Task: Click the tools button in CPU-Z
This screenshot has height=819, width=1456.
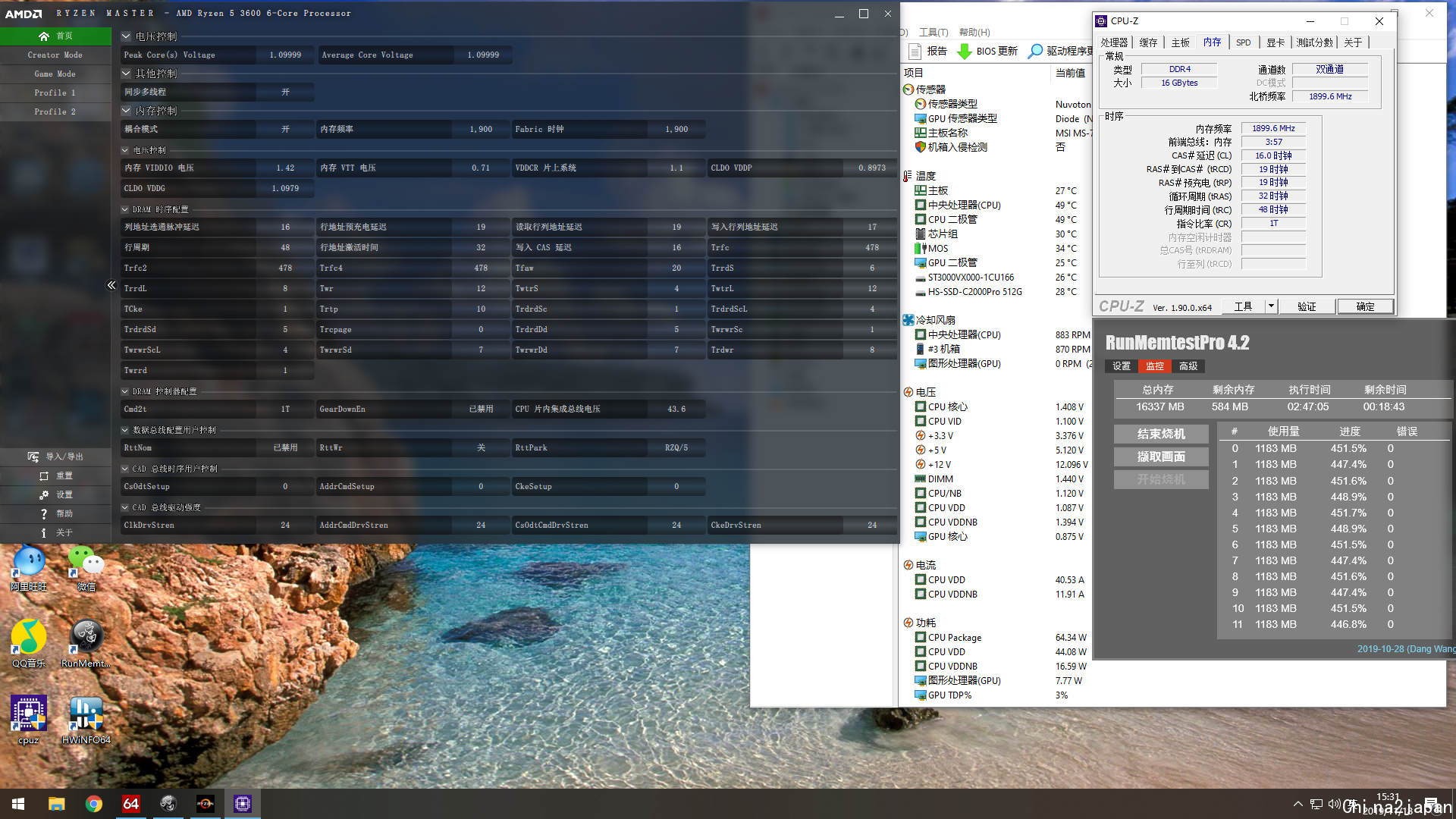Action: tap(1243, 306)
